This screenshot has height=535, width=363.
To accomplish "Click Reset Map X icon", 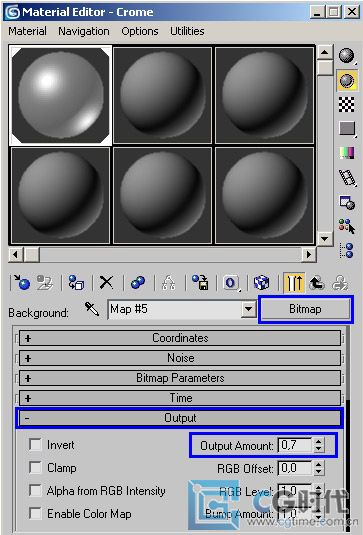I will pyautogui.click(x=106, y=283).
